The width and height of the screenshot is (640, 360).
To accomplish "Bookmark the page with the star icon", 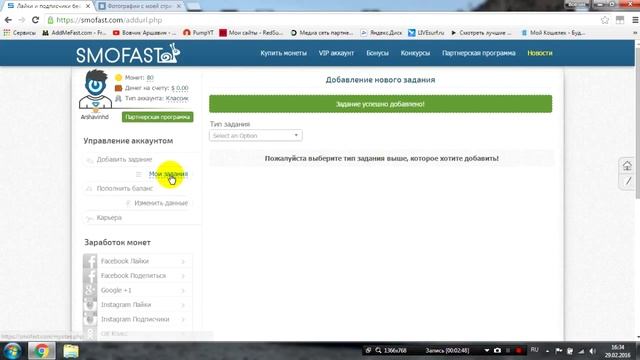I will pos(605,20).
